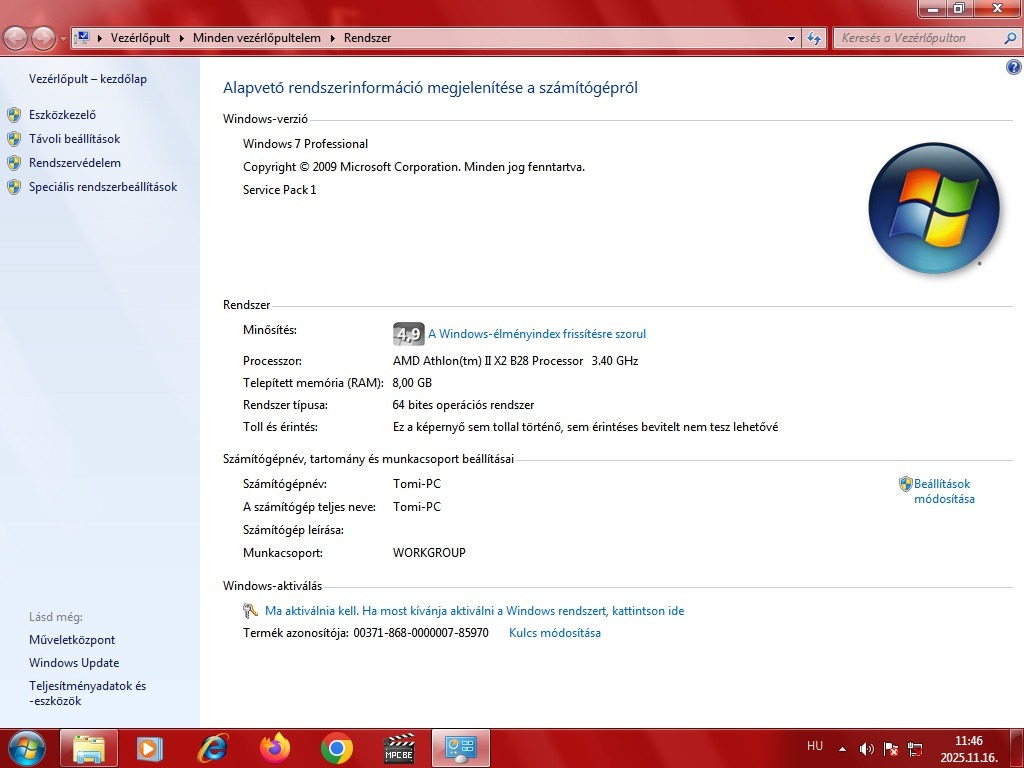The image size is (1024, 768).
Task: Expand breadcrumb arrow before Vezérlőpult
Action: (x=100, y=38)
